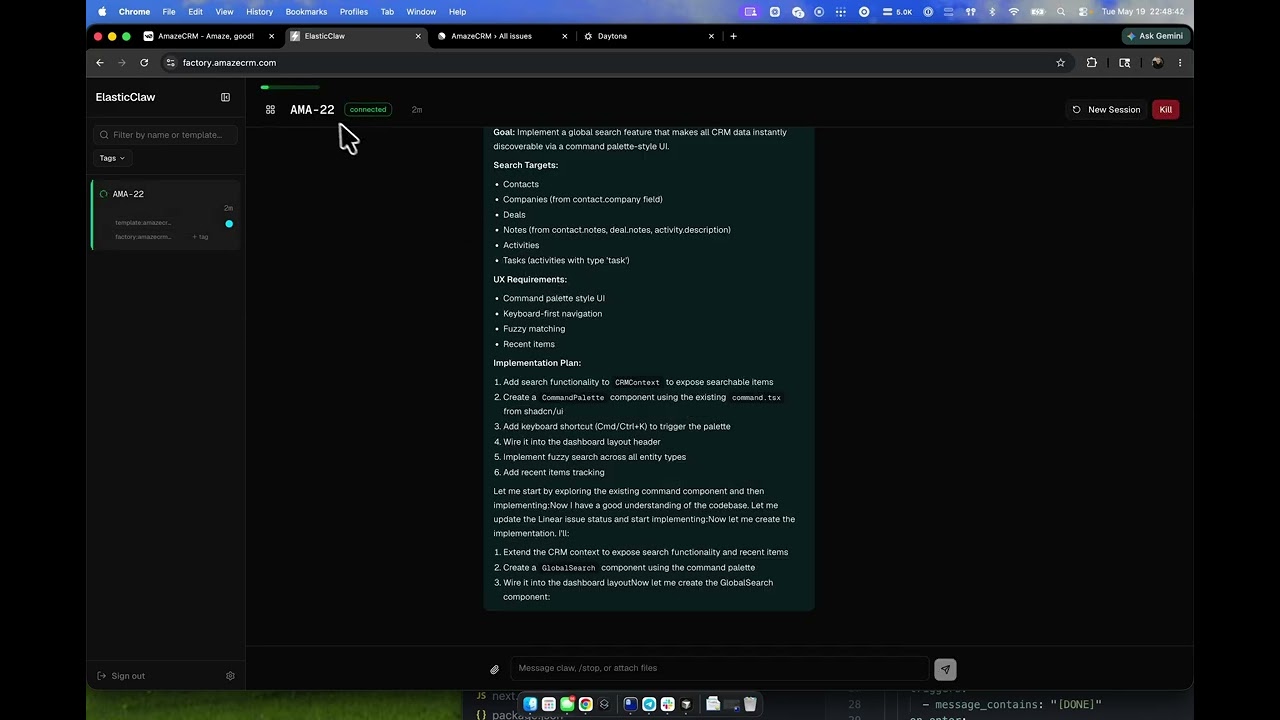This screenshot has height=720, width=1280.
Task: Open Slack in the Dock
Action: 667,704
